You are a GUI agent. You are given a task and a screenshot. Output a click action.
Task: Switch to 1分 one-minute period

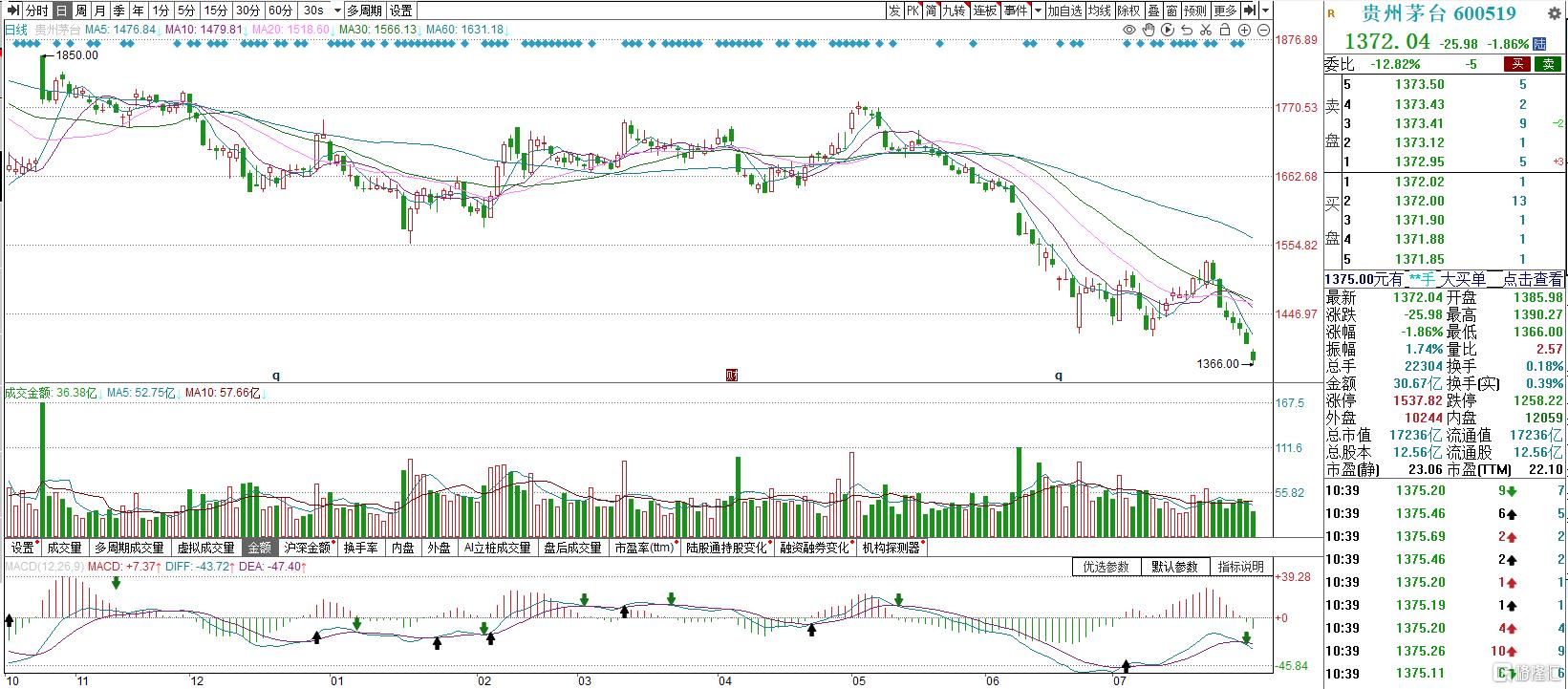tap(161, 11)
